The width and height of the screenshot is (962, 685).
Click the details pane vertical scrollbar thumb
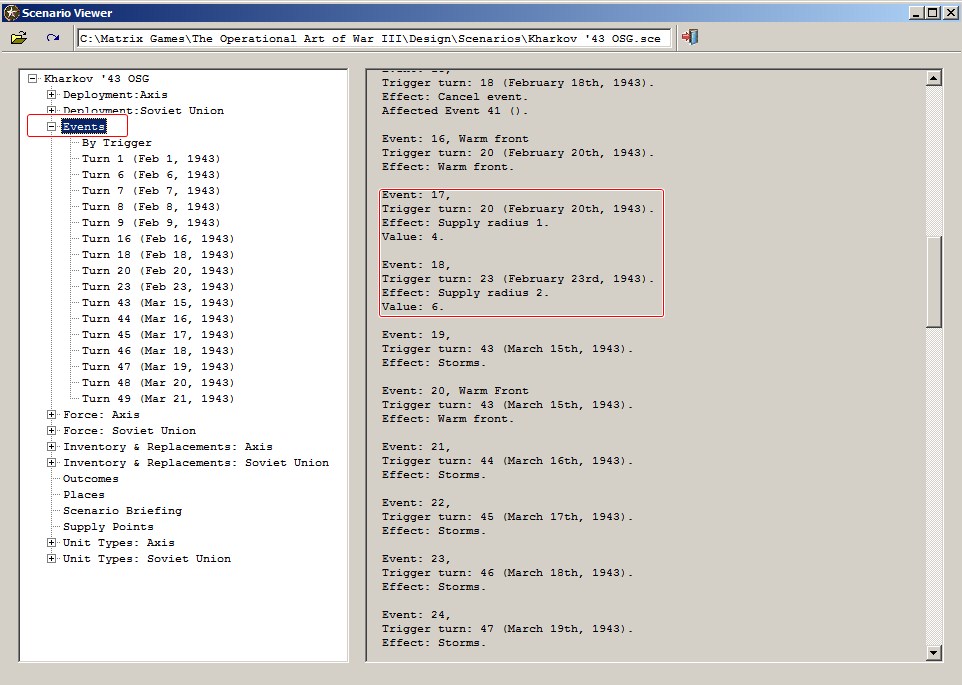(x=933, y=282)
